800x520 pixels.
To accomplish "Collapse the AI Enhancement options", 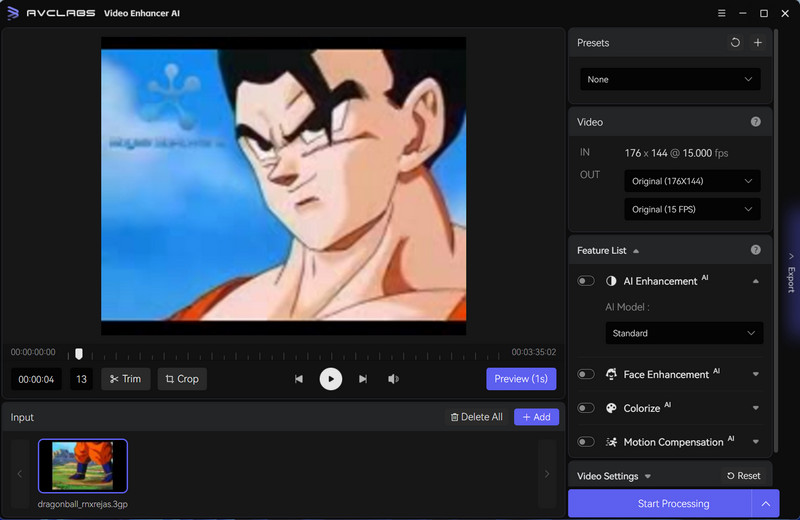I will click(x=756, y=281).
